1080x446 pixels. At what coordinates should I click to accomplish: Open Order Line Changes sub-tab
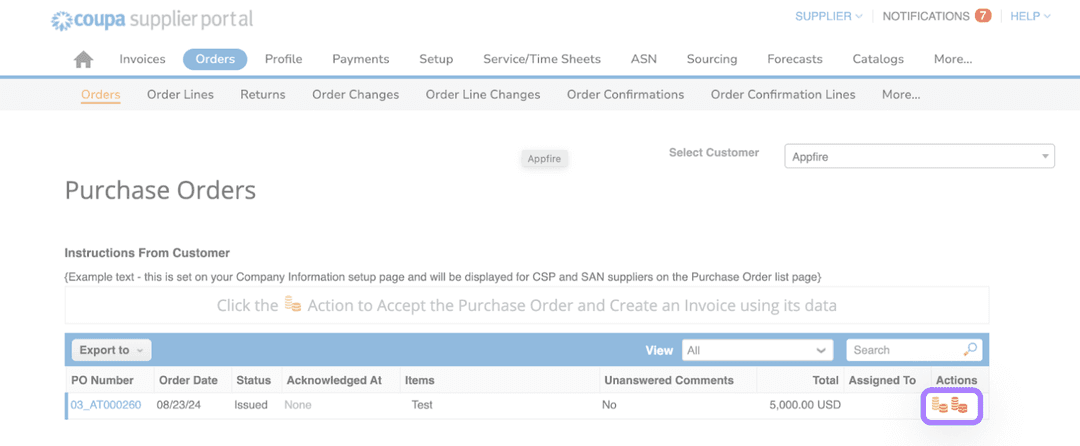pos(483,94)
